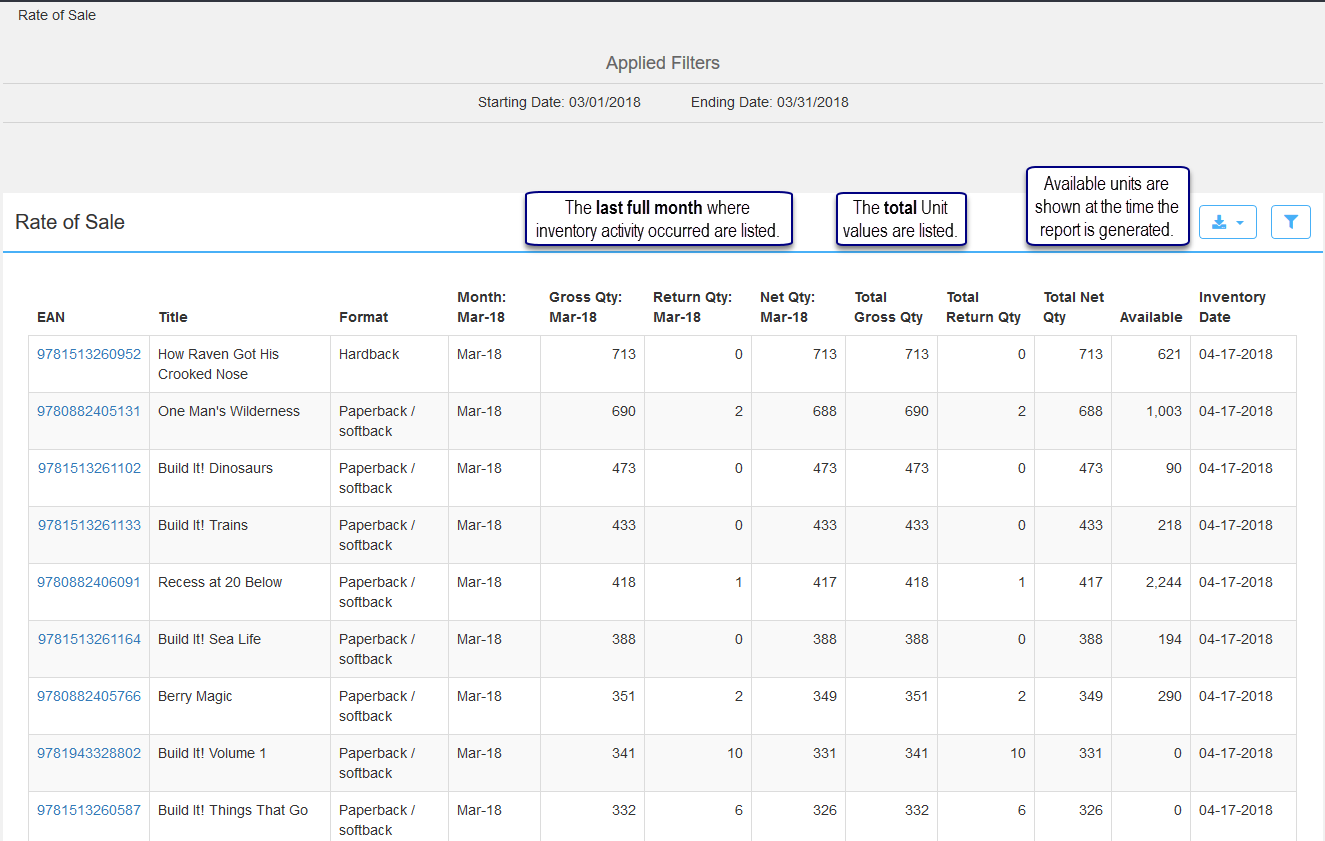Open the download export dropdown
Screen dimensions: 1325x841
click(x=1227, y=222)
